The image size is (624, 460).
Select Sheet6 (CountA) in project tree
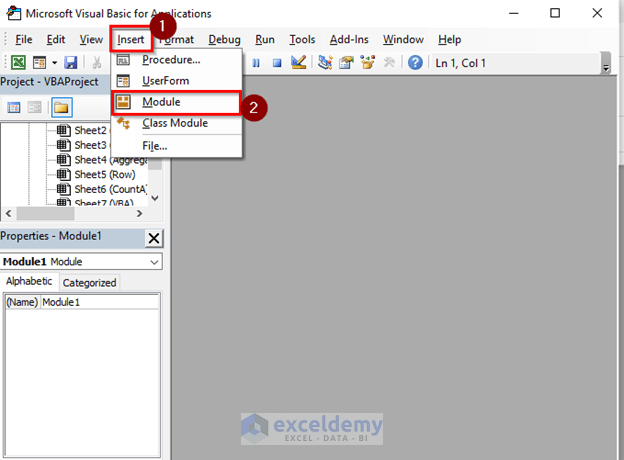tap(111, 189)
